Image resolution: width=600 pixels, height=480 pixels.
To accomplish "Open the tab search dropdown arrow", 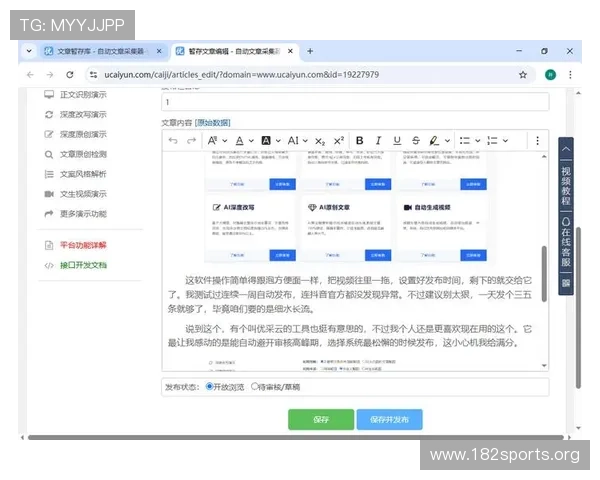I will [x=29, y=51].
